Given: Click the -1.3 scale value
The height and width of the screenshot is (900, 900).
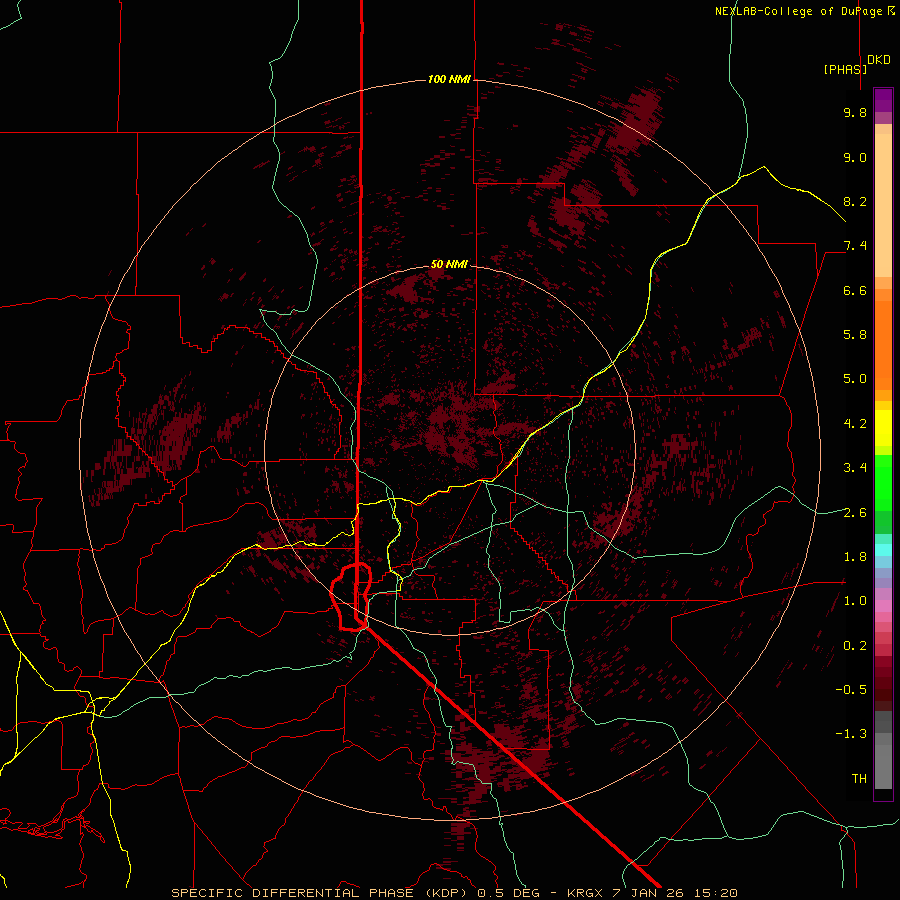Looking at the screenshot, I should point(851,734).
